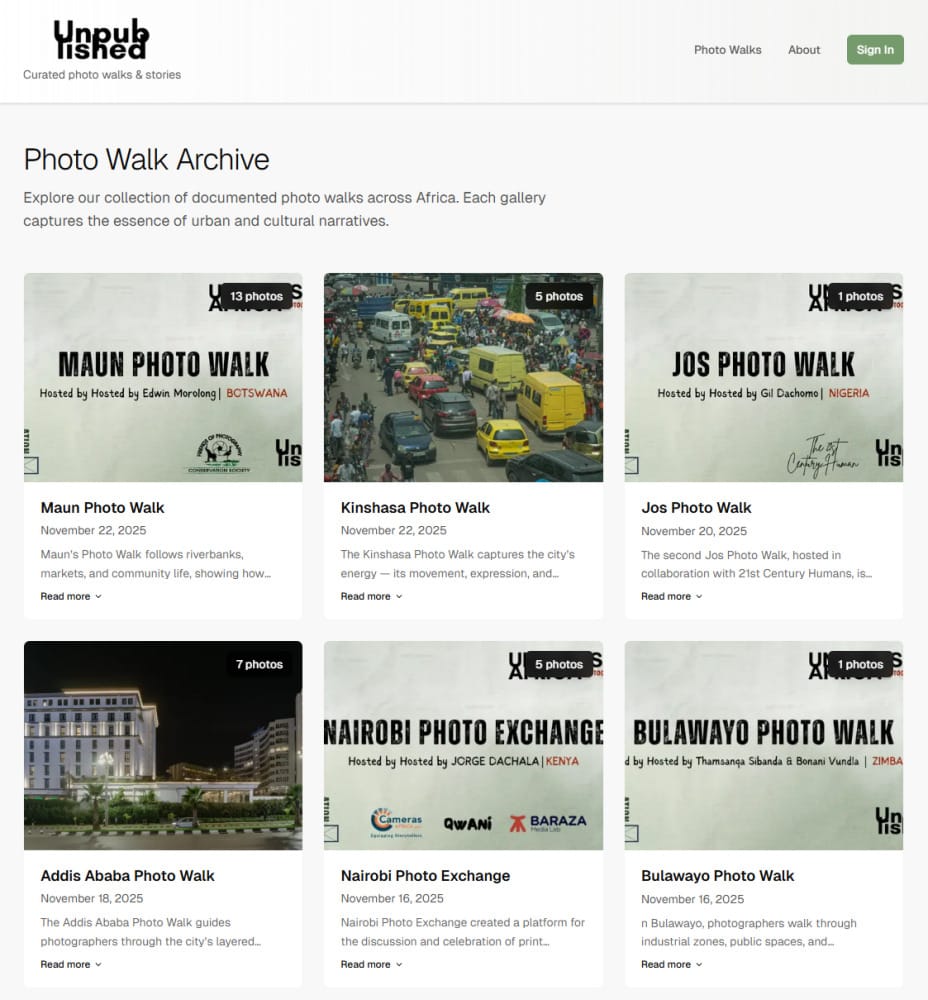The width and height of the screenshot is (928, 1000).
Task: Expand Read more under Addis Ababa Photo Walk
Action: pos(71,964)
